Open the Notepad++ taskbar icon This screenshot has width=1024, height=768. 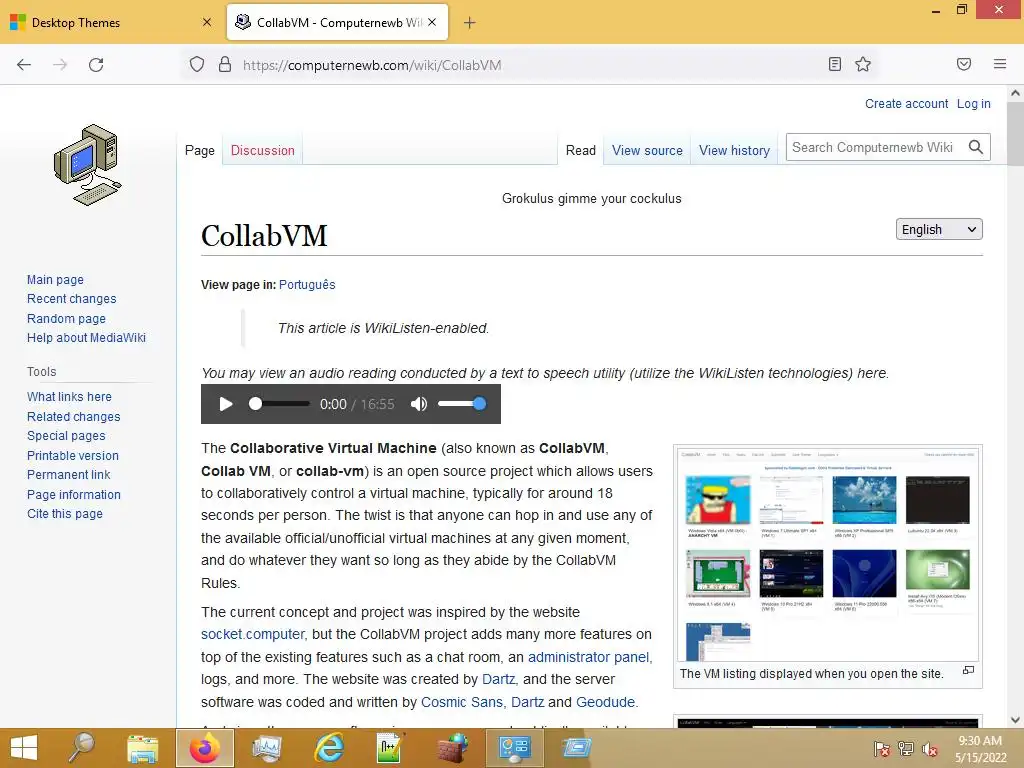[x=389, y=748]
